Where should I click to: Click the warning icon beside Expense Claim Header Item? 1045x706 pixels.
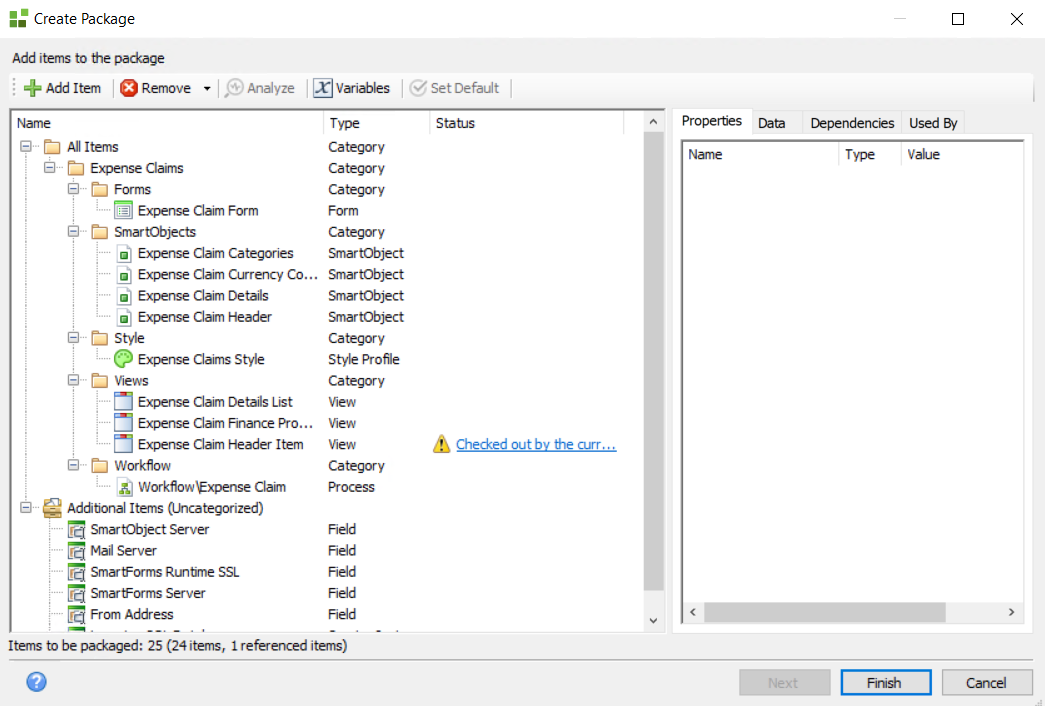coord(442,445)
